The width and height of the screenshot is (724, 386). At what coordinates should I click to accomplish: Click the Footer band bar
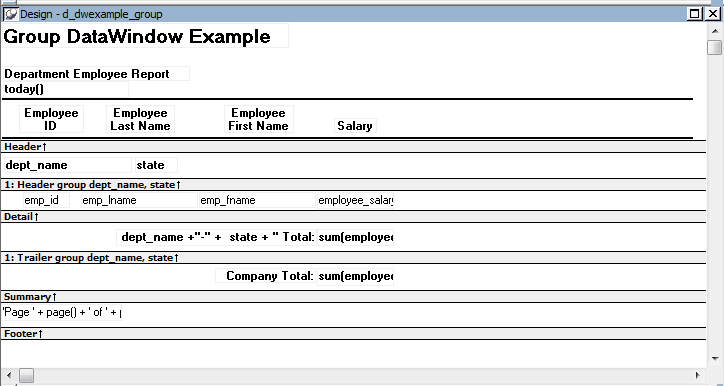pos(354,333)
